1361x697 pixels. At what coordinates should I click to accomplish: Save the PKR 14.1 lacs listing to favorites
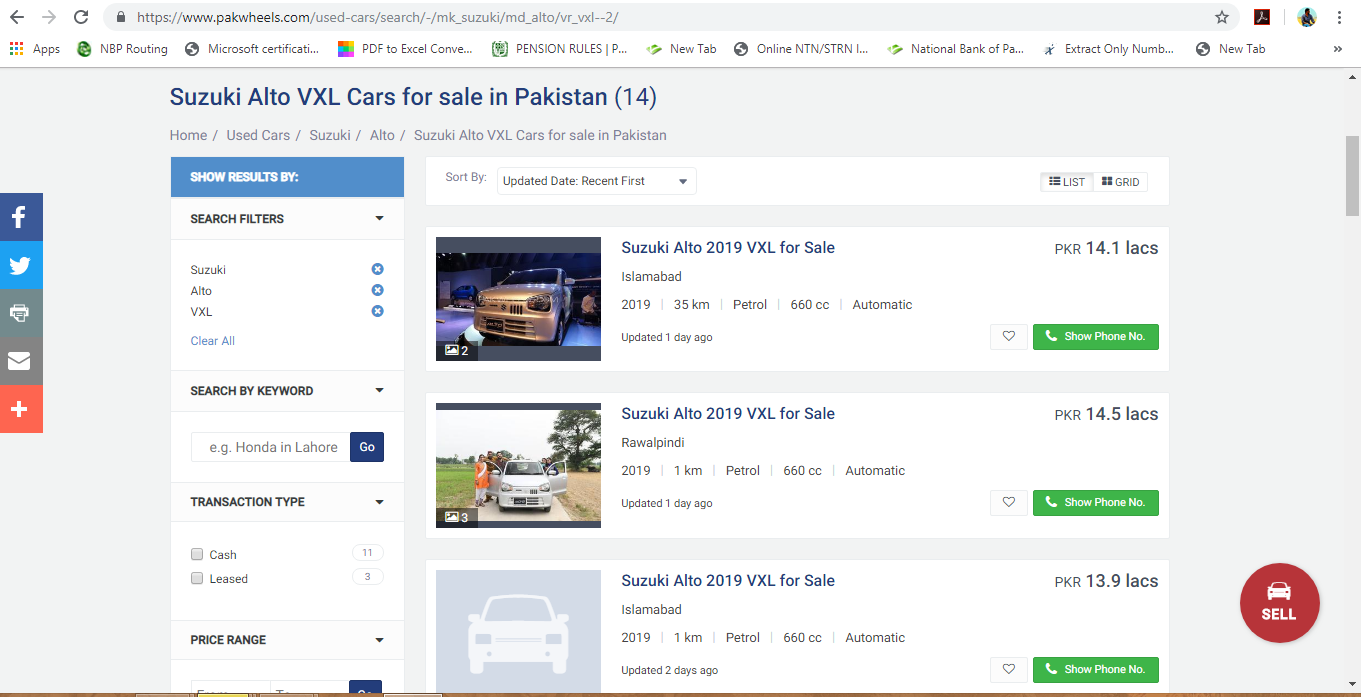[x=1009, y=337]
